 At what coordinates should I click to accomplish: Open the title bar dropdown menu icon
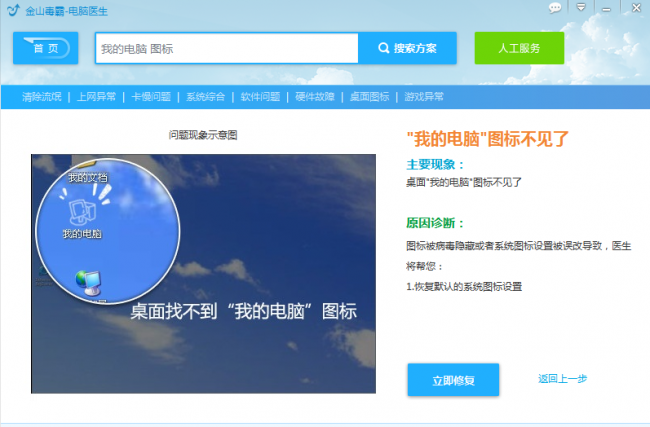(x=581, y=7)
